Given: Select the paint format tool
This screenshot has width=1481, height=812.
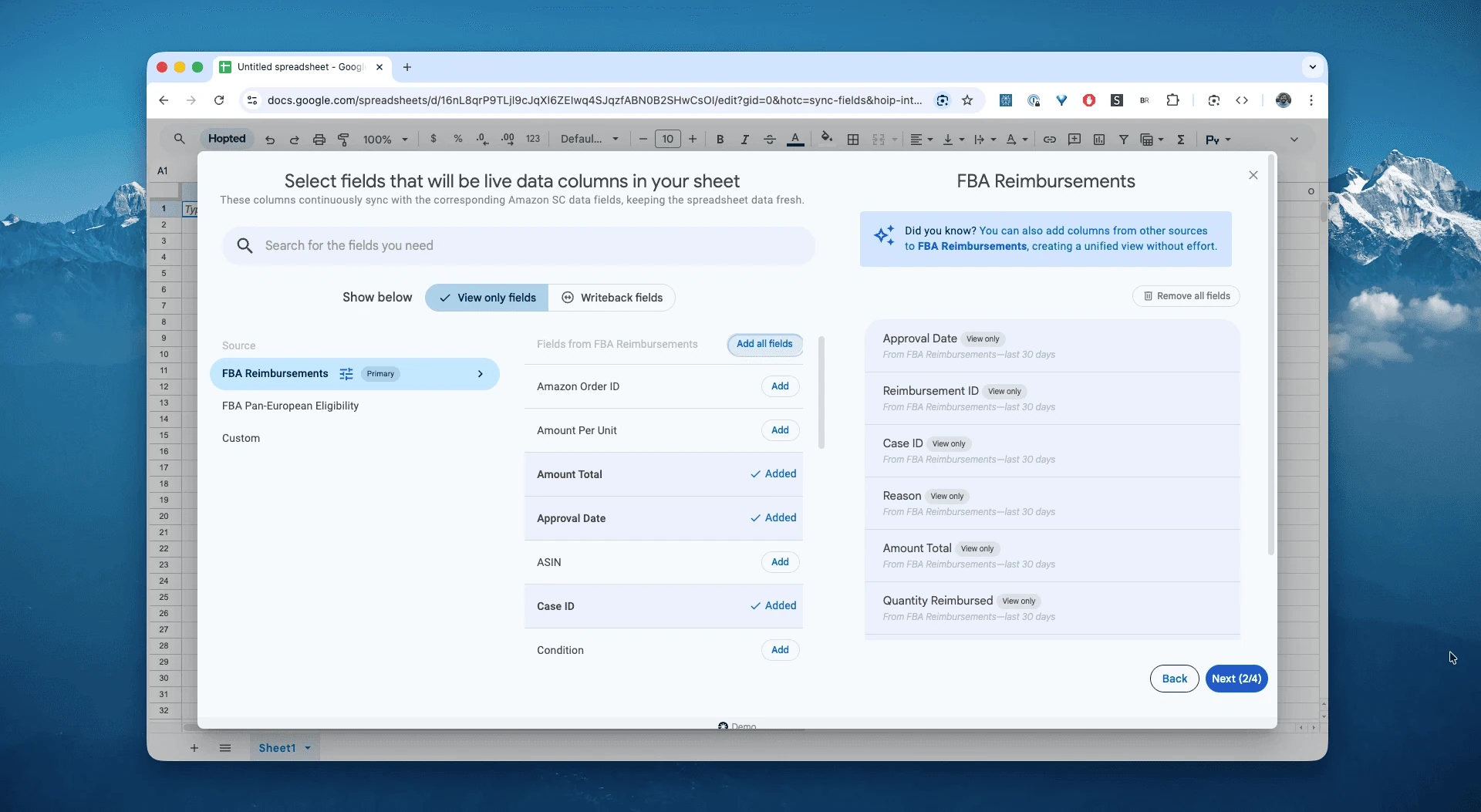Looking at the screenshot, I should coord(343,140).
